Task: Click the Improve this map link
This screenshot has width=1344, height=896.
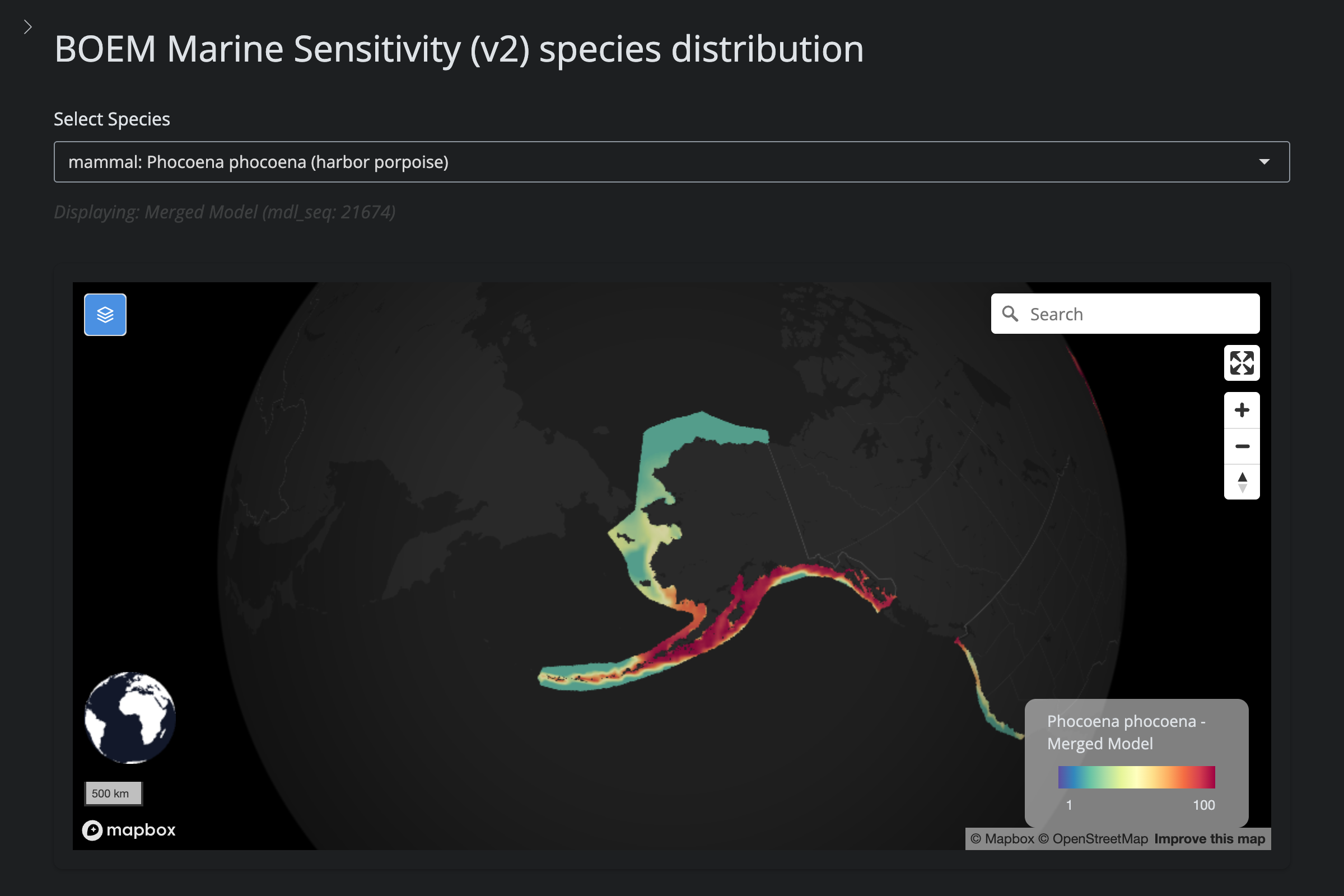Action: [x=1209, y=839]
